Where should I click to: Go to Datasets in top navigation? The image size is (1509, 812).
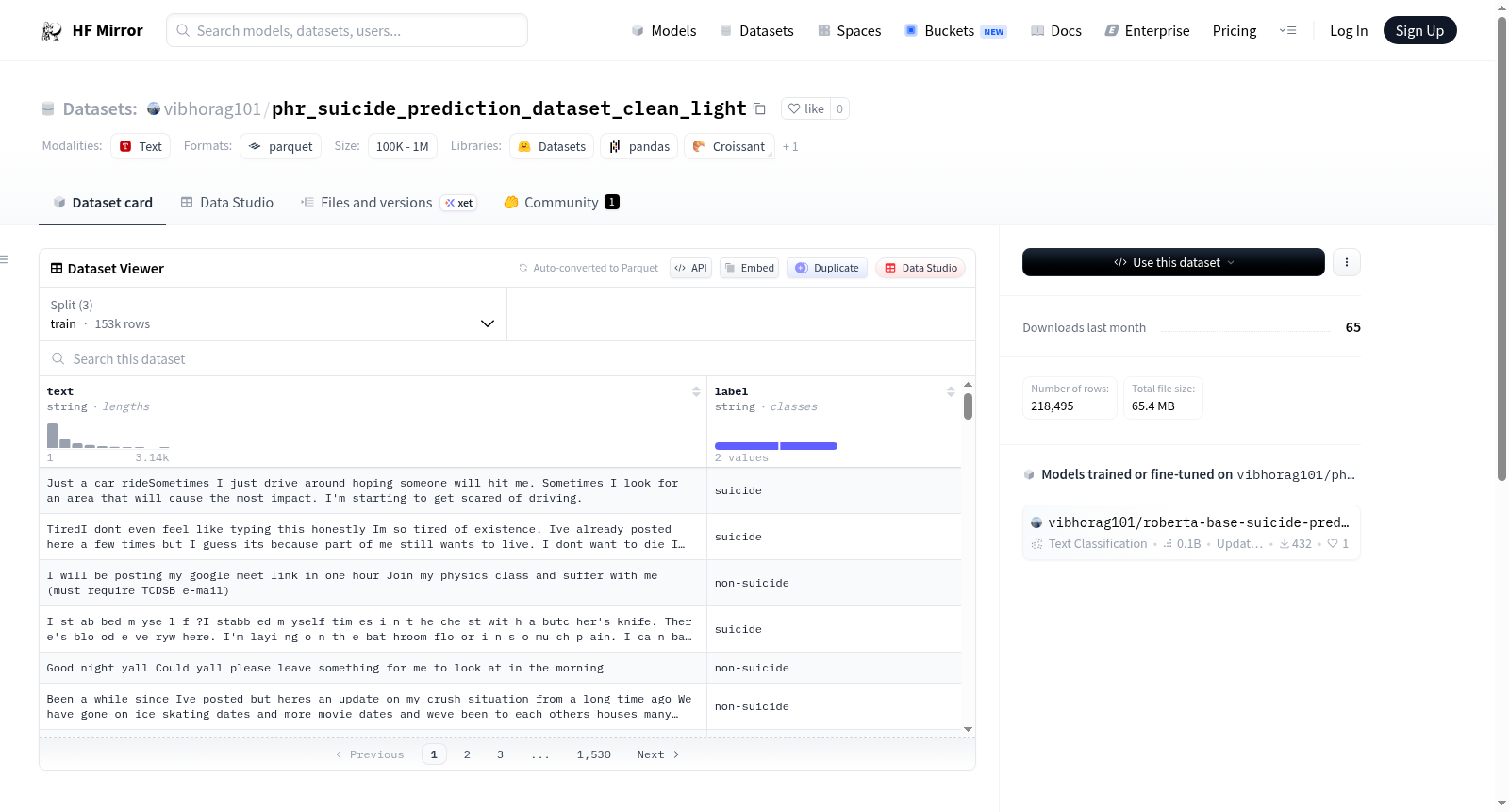(757, 30)
